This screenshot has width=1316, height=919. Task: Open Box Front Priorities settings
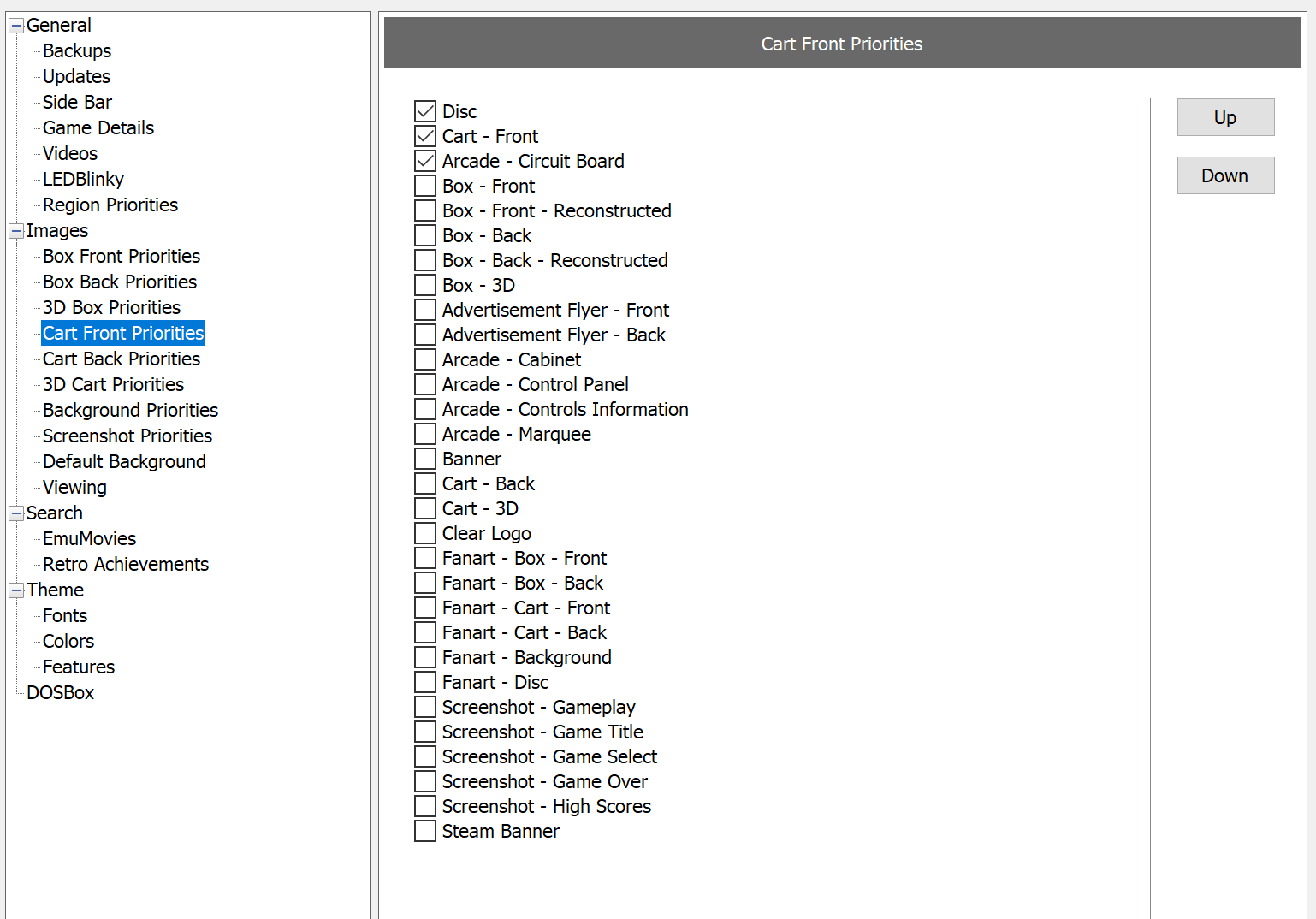[x=122, y=257]
